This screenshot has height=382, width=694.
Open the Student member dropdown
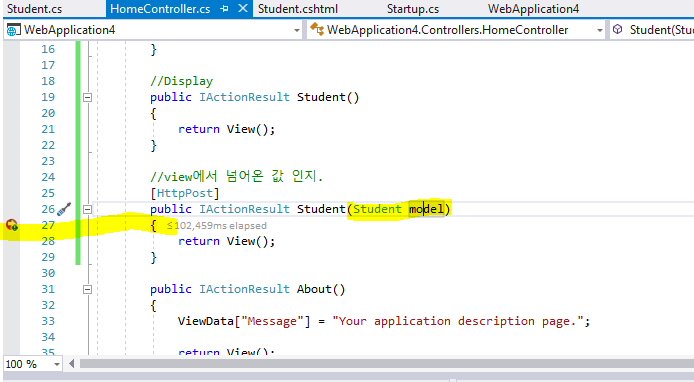[653, 30]
